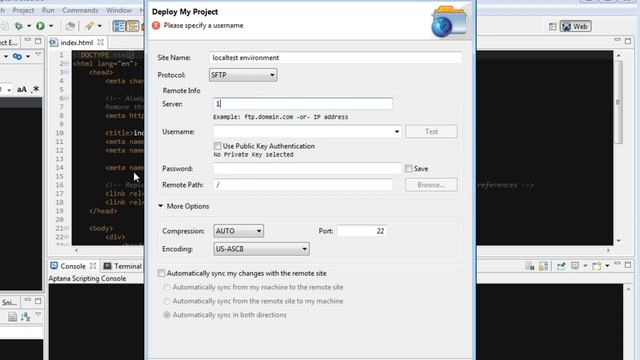
Task: Toggle case-sensitive aA search icon
Action: [22, 89]
